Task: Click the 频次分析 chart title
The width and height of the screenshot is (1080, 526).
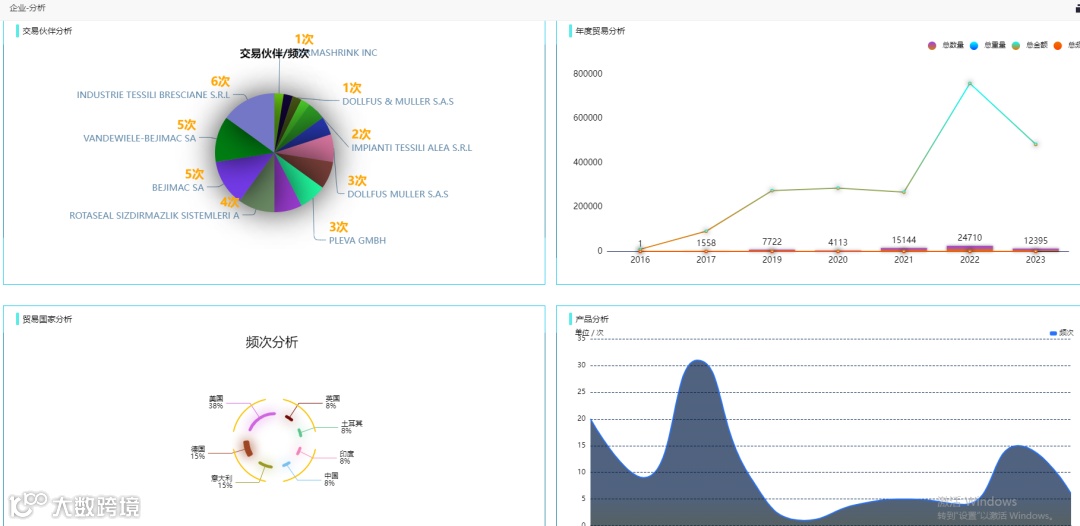Action: point(272,342)
